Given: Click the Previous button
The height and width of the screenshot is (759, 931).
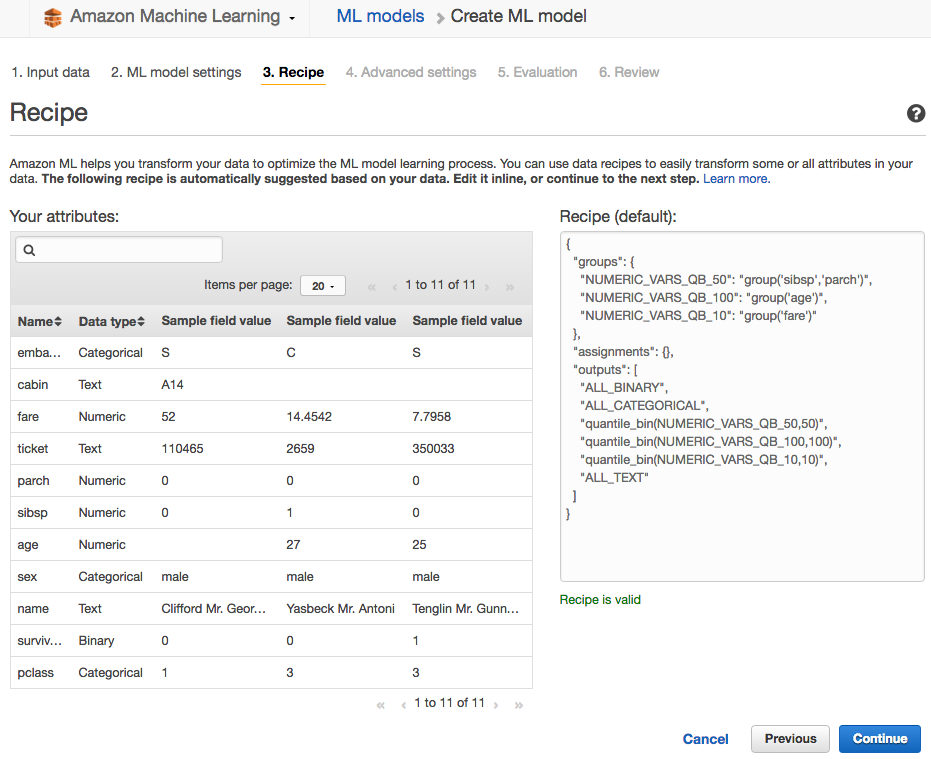Looking at the screenshot, I should coord(790,739).
